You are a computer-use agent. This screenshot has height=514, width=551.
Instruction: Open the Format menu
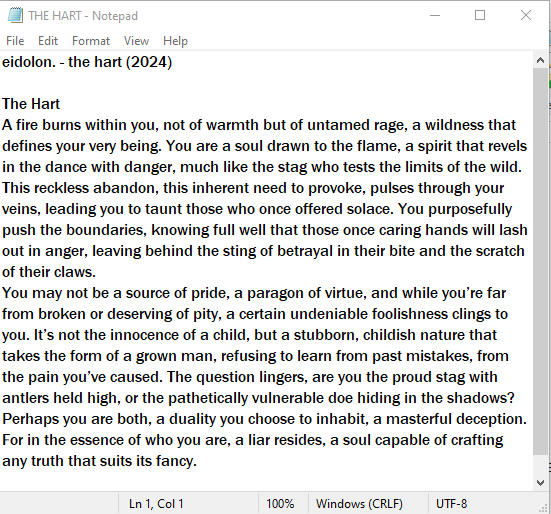point(91,41)
